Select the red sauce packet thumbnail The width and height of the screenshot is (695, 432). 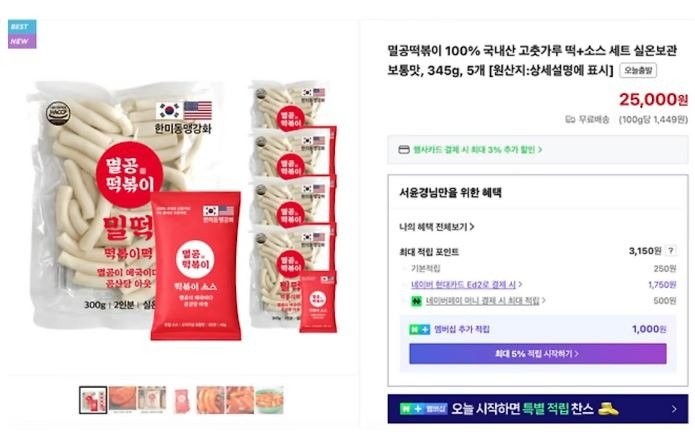pyautogui.click(x=181, y=400)
